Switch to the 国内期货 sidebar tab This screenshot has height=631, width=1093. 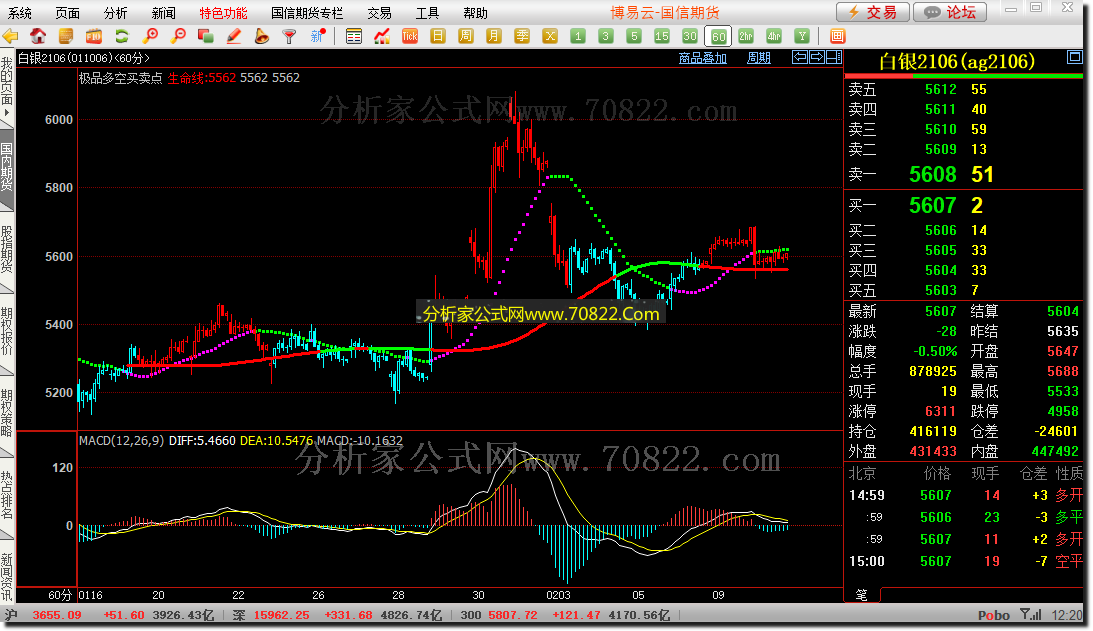pos(6,167)
